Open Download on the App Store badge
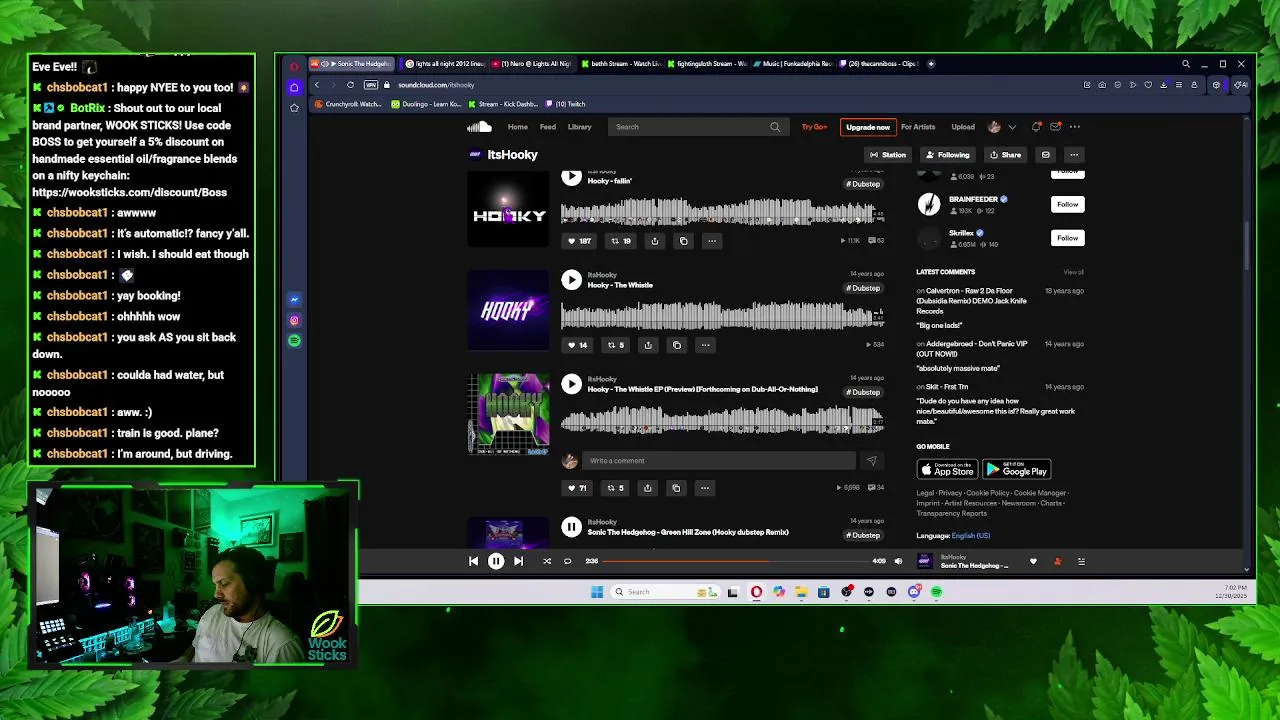 tap(947, 470)
